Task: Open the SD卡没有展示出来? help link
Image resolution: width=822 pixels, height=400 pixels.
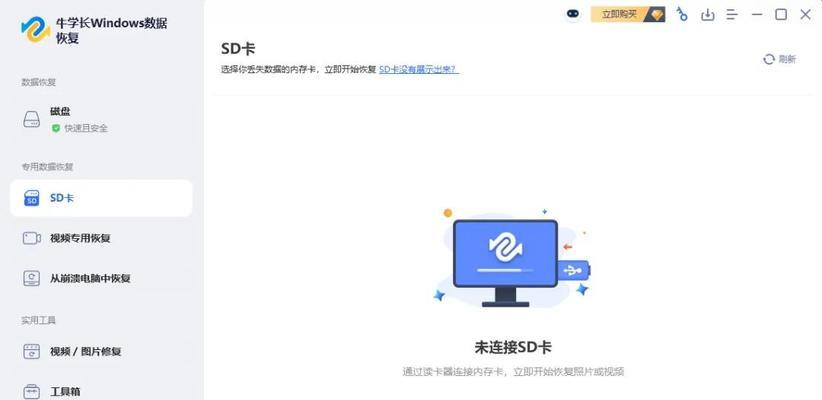Action: coord(419,69)
